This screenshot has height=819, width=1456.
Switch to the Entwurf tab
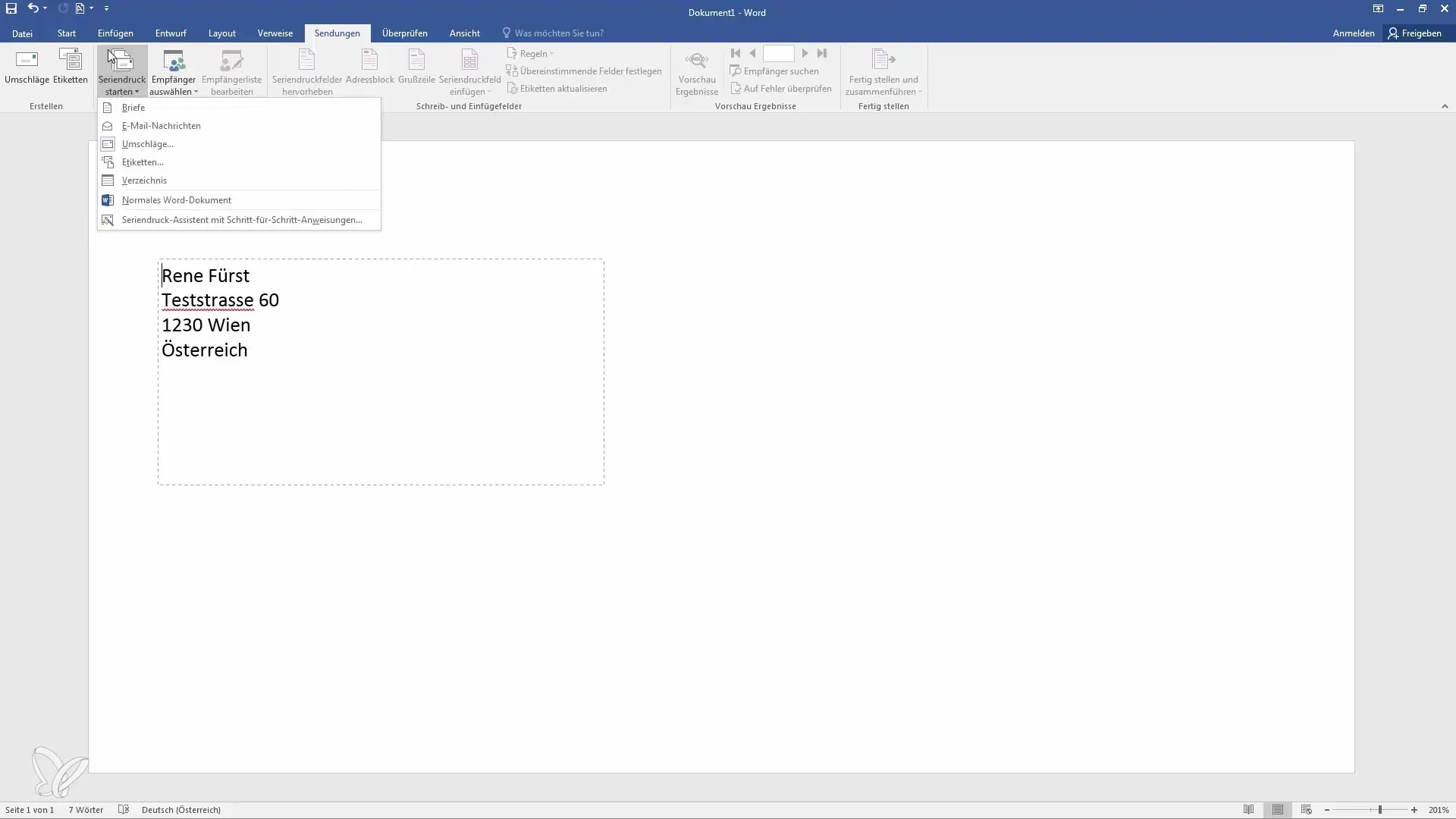171,33
